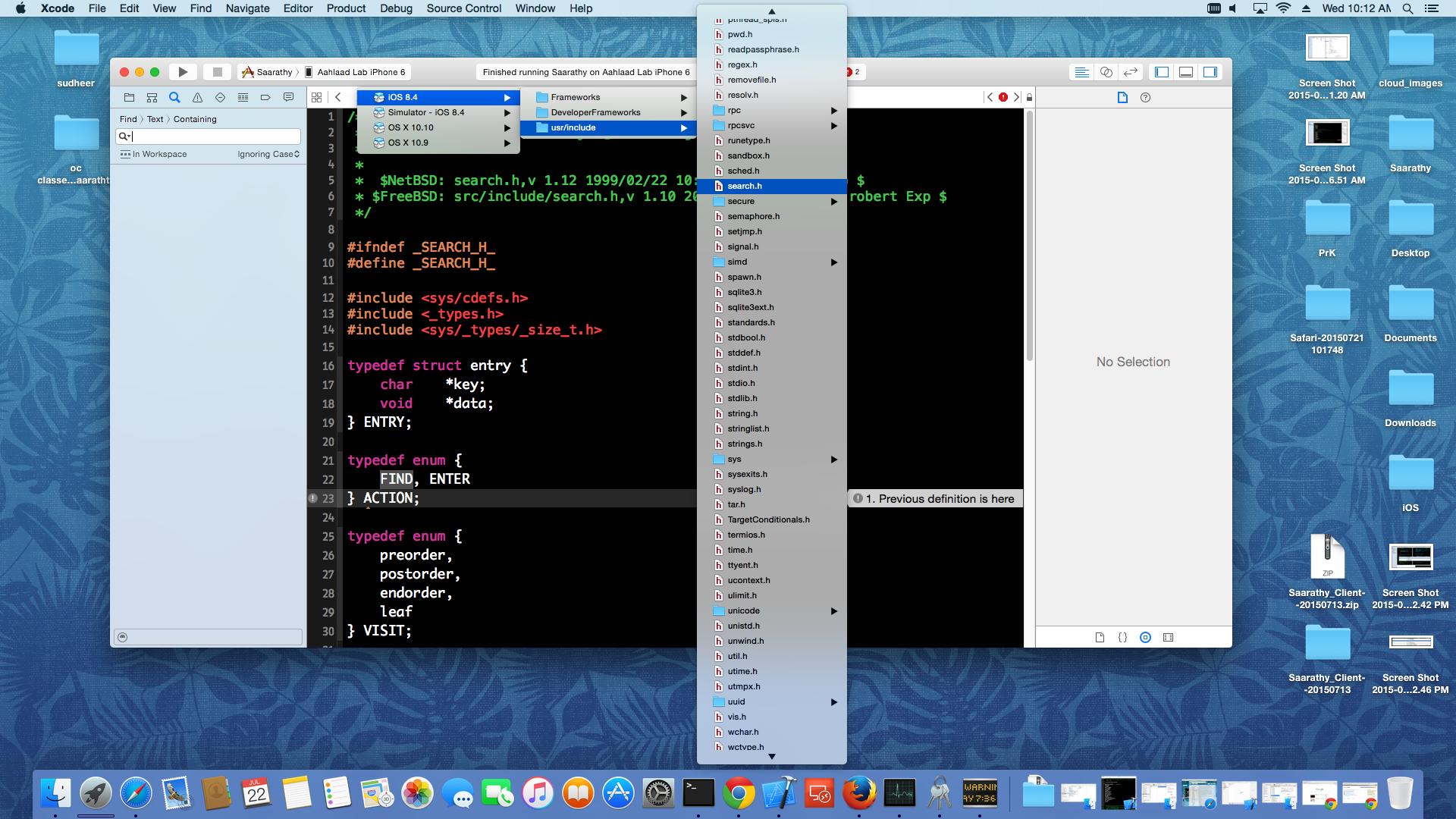Click Find in the find path
The height and width of the screenshot is (819, 1456).
pos(128,119)
